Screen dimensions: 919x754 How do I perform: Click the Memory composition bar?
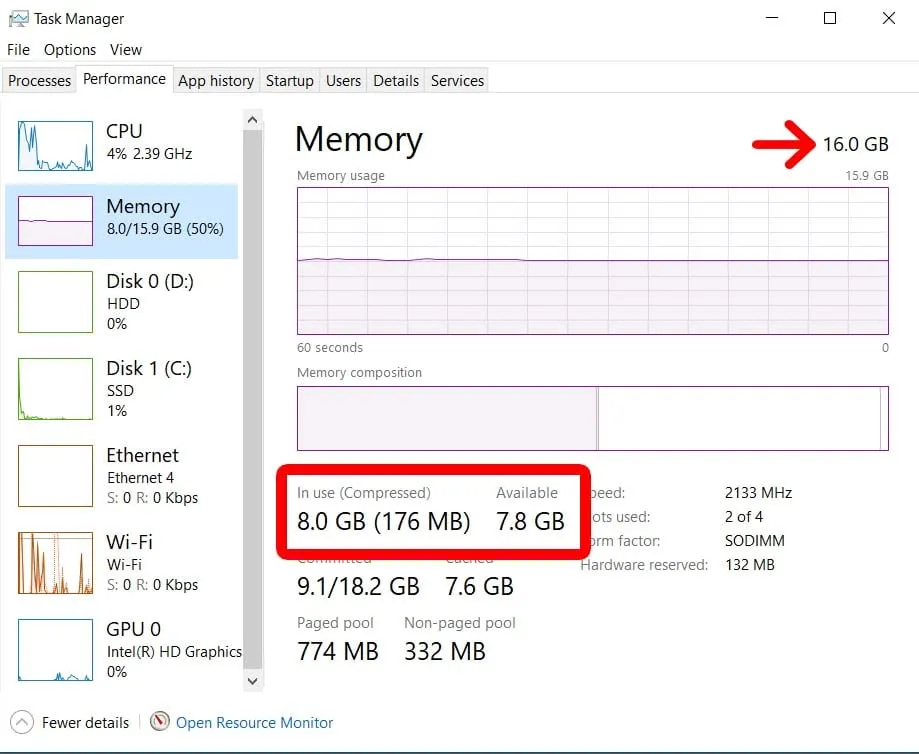(592, 418)
